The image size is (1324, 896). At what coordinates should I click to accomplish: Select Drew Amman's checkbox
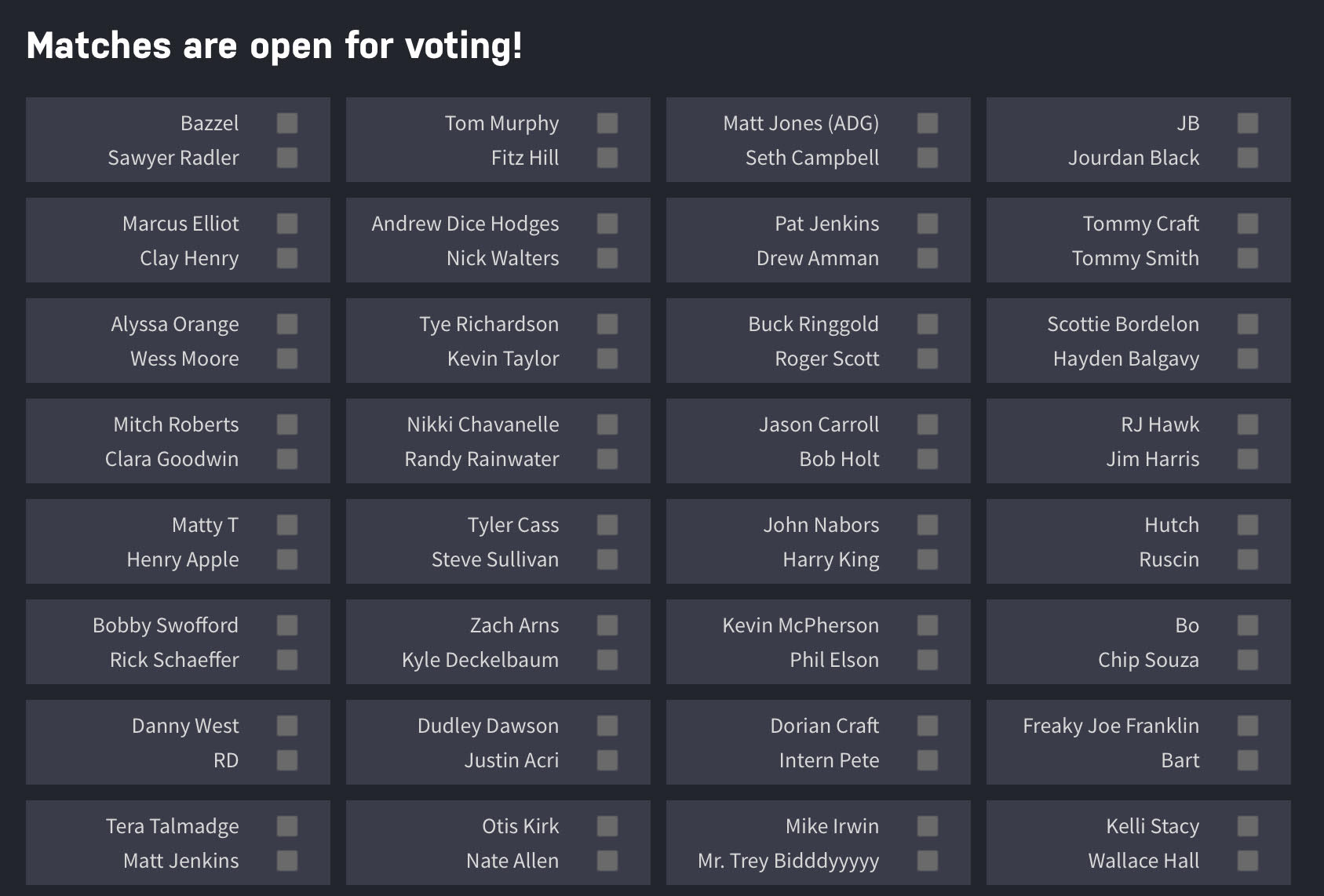coord(928,258)
